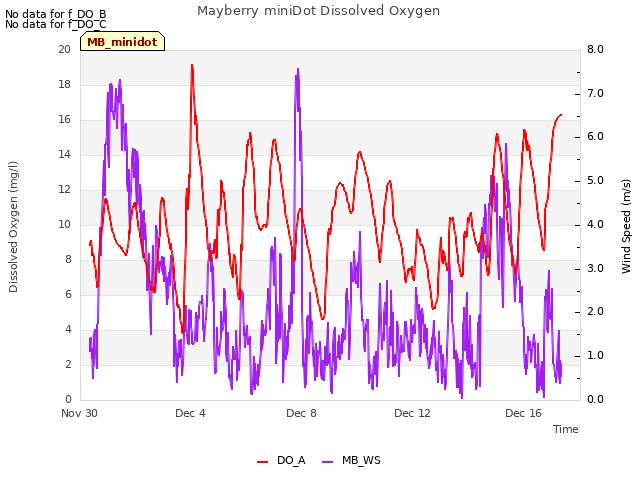Select the chart title Mayberry miniDot Dissolved Oxygen
640x480 pixels.
pos(318,11)
